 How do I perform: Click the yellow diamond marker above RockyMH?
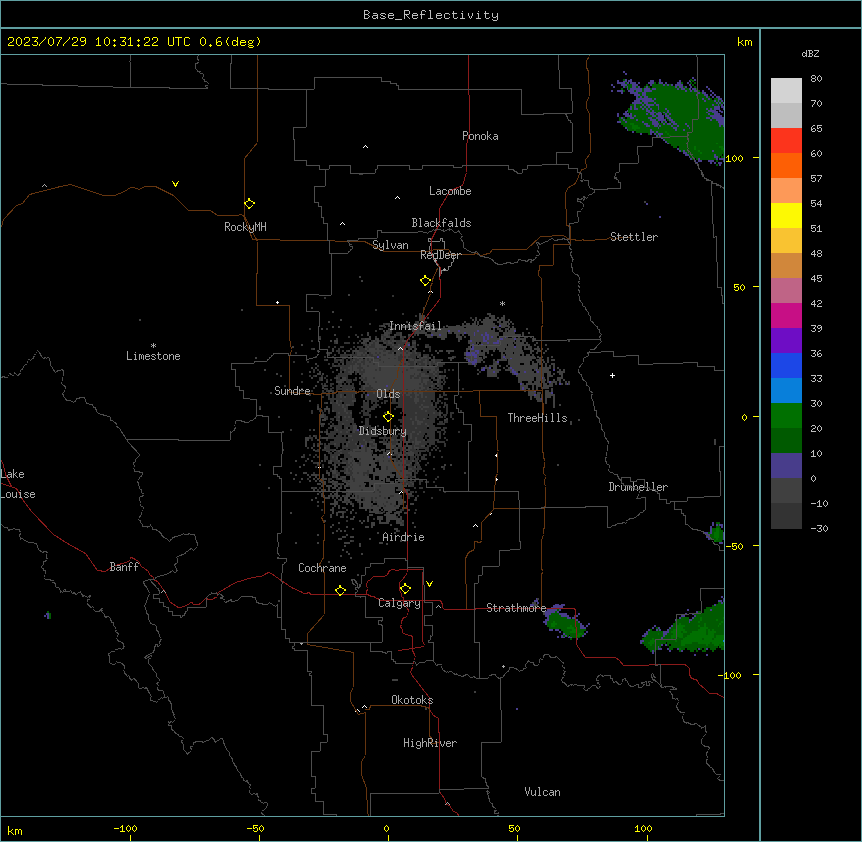(249, 203)
